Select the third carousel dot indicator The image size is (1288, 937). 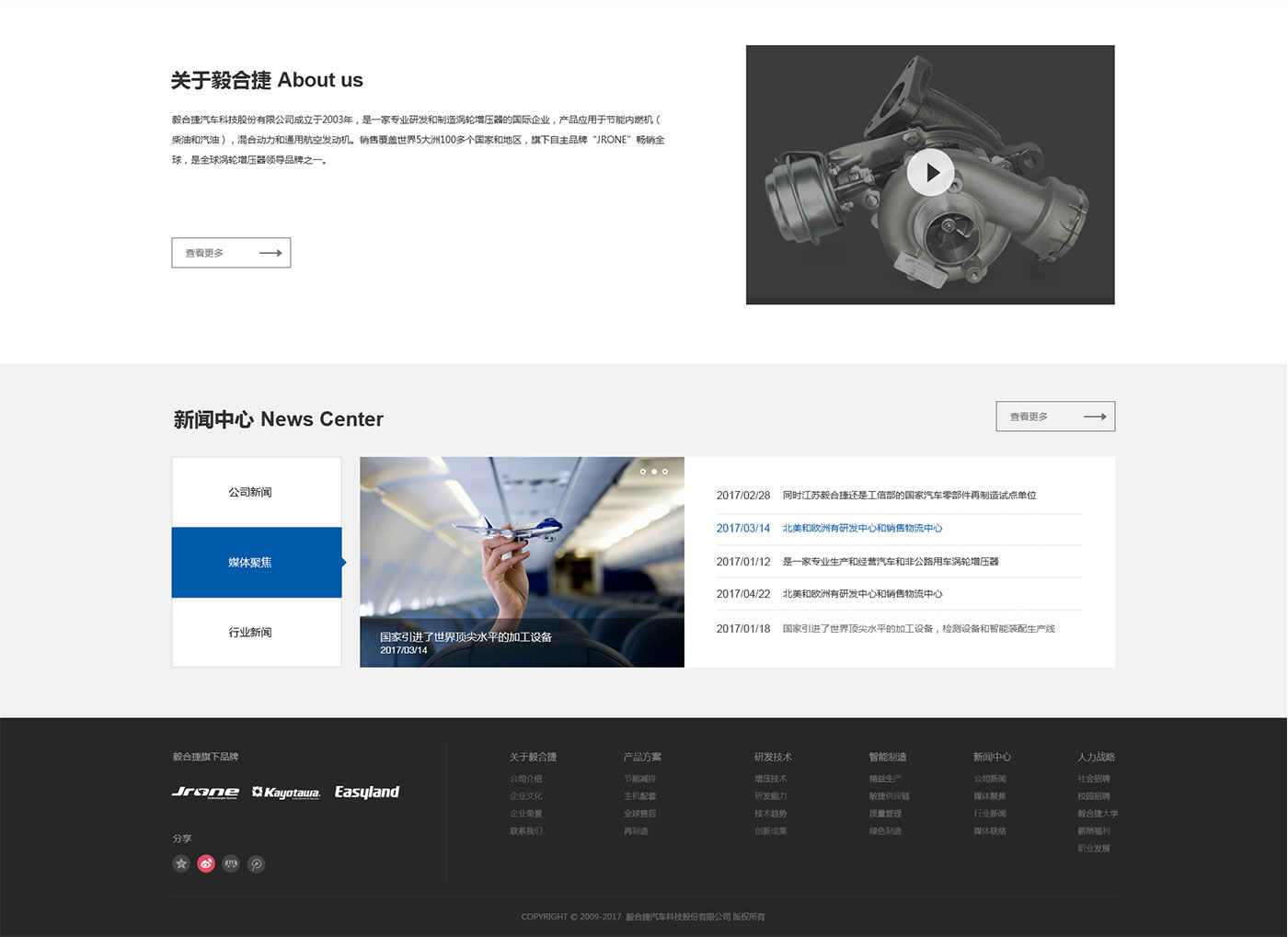[x=665, y=472]
